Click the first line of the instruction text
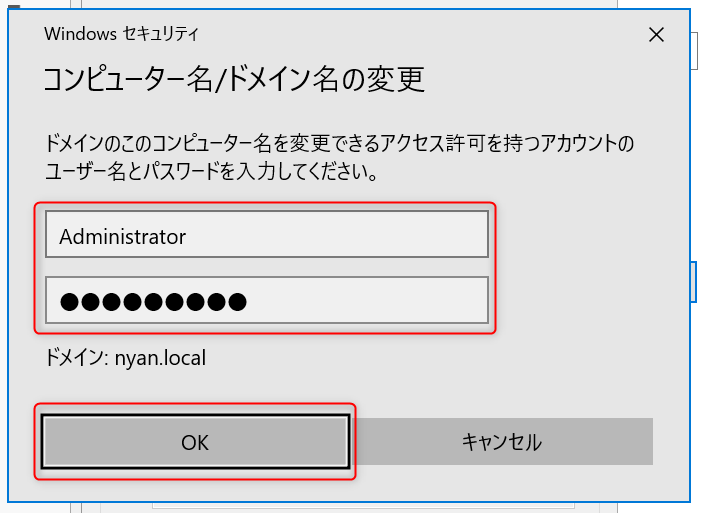Image resolution: width=701 pixels, height=513 pixels. 339,144
